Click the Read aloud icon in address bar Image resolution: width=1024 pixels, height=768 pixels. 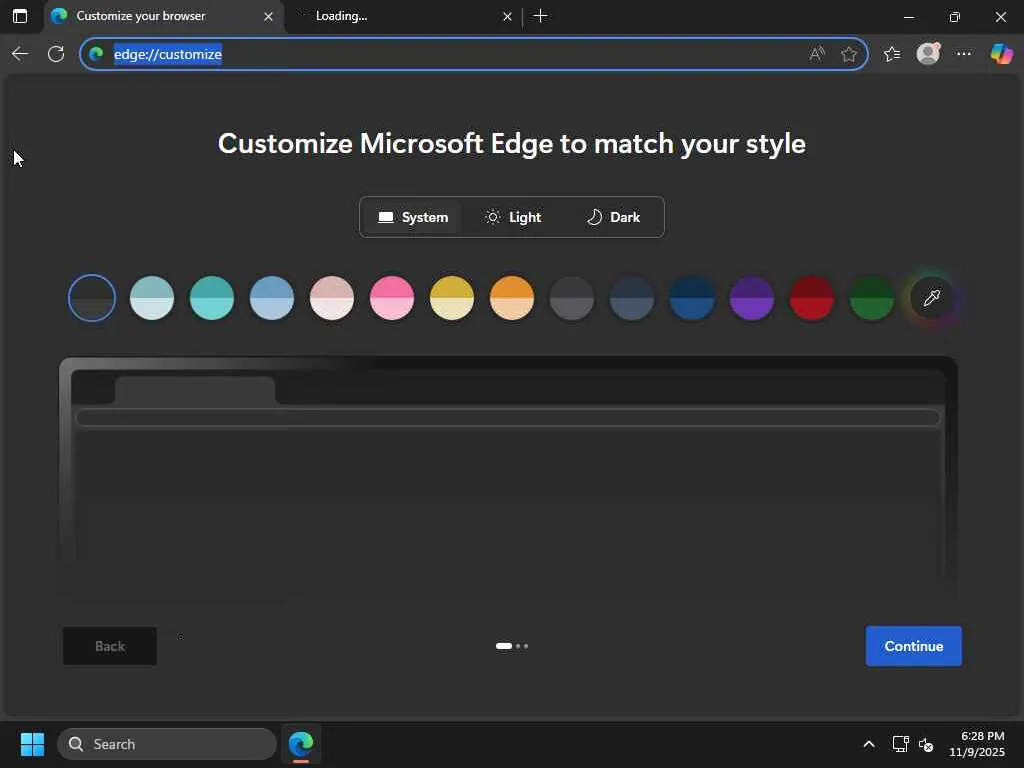(x=817, y=54)
